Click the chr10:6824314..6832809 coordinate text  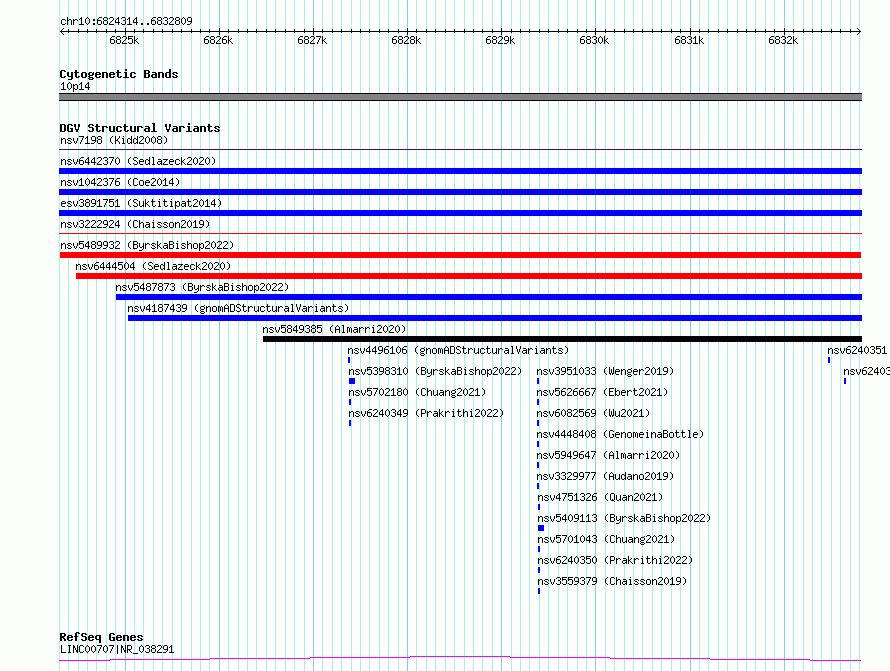pyautogui.click(x=126, y=21)
